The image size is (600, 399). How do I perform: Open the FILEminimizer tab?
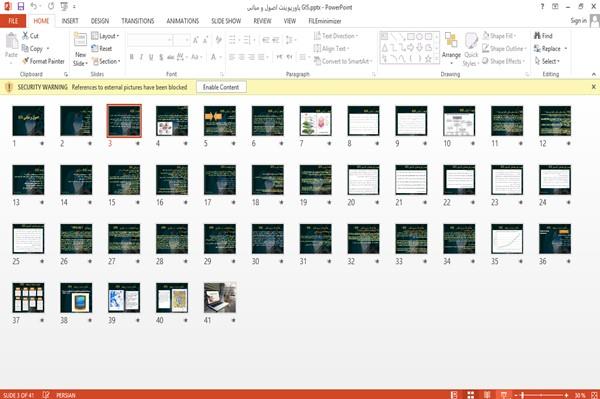point(325,21)
